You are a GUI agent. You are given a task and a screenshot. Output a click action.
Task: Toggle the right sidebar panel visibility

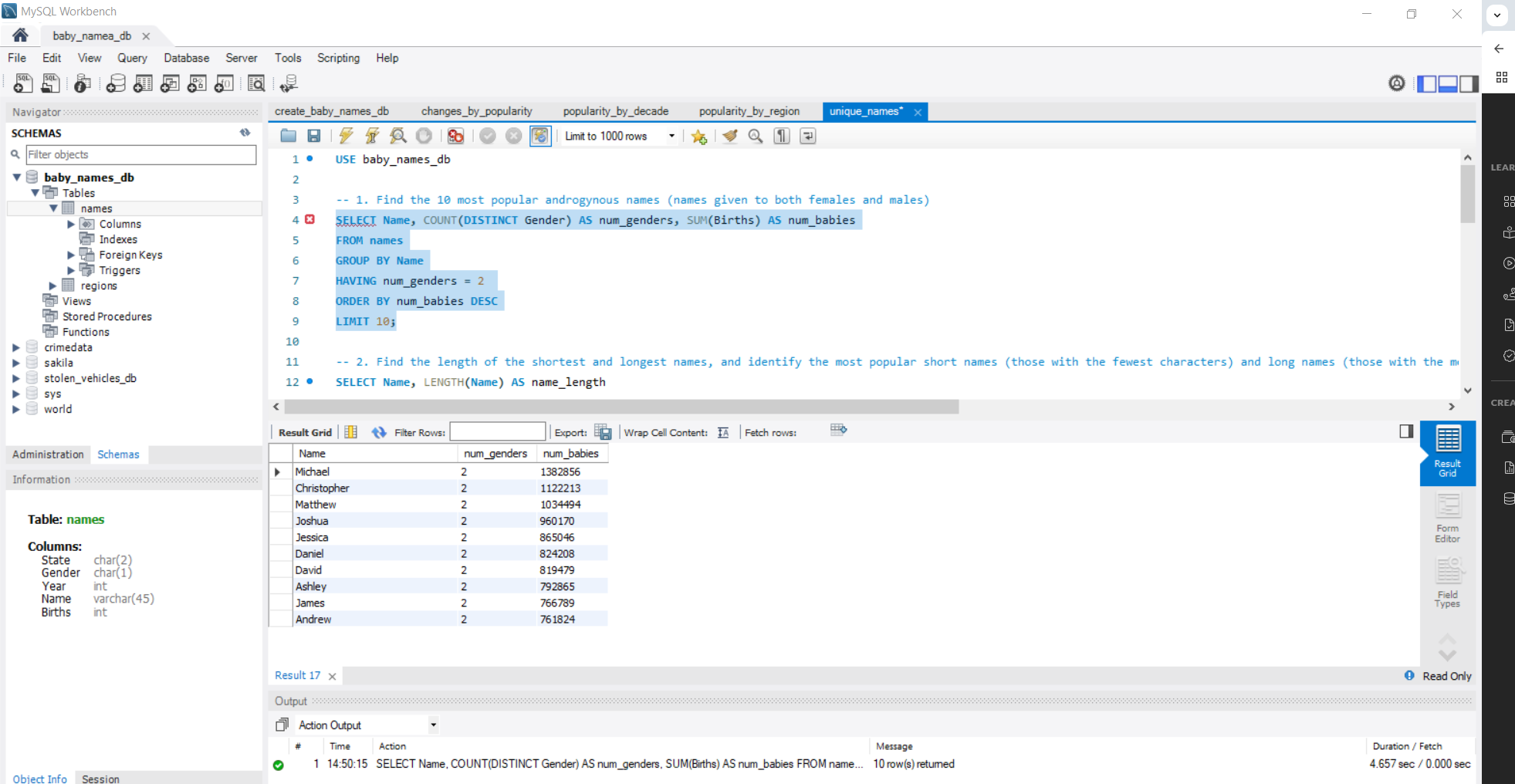[x=1469, y=83]
